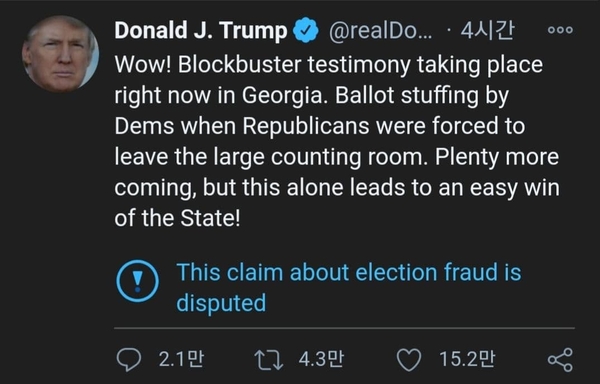Click the 'Wow! Blockbuster testimony' tweet line
600x384 pixels.
click(x=329, y=65)
